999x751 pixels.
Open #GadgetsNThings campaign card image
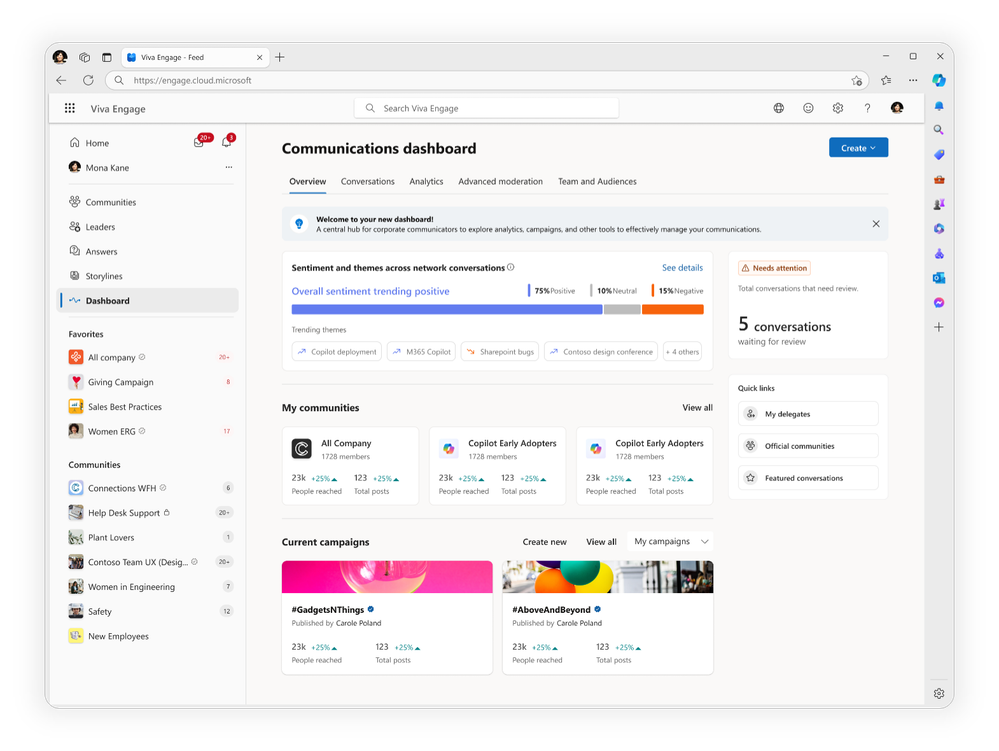(x=387, y=577)
